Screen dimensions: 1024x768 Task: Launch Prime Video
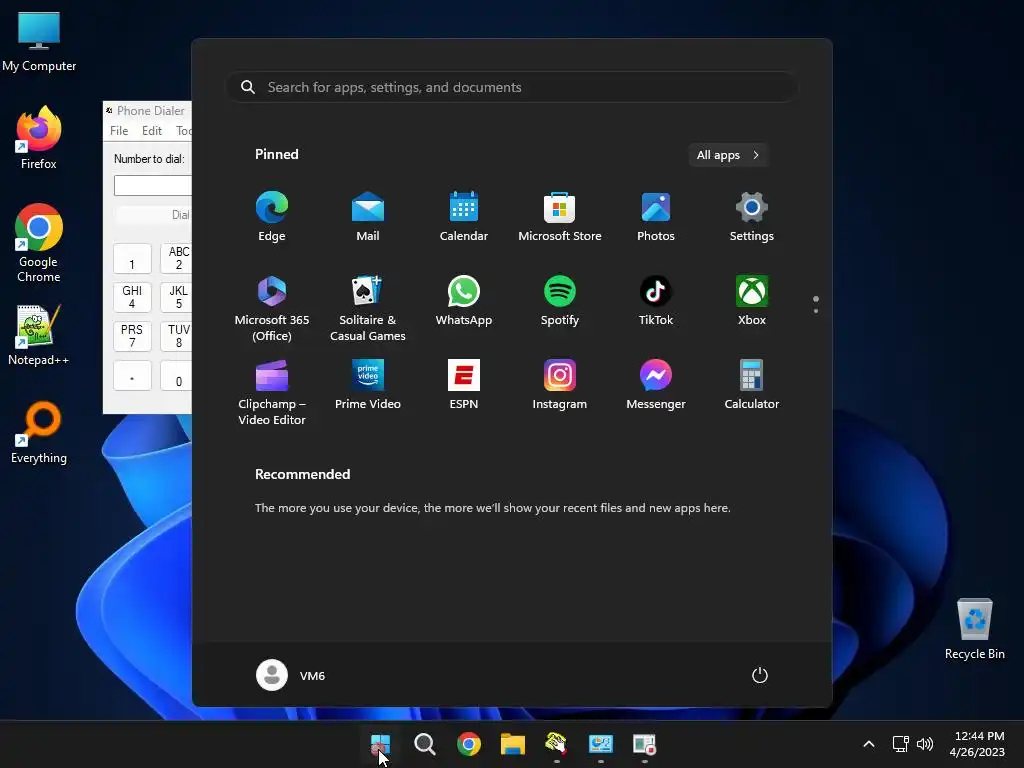pos(368,385)
